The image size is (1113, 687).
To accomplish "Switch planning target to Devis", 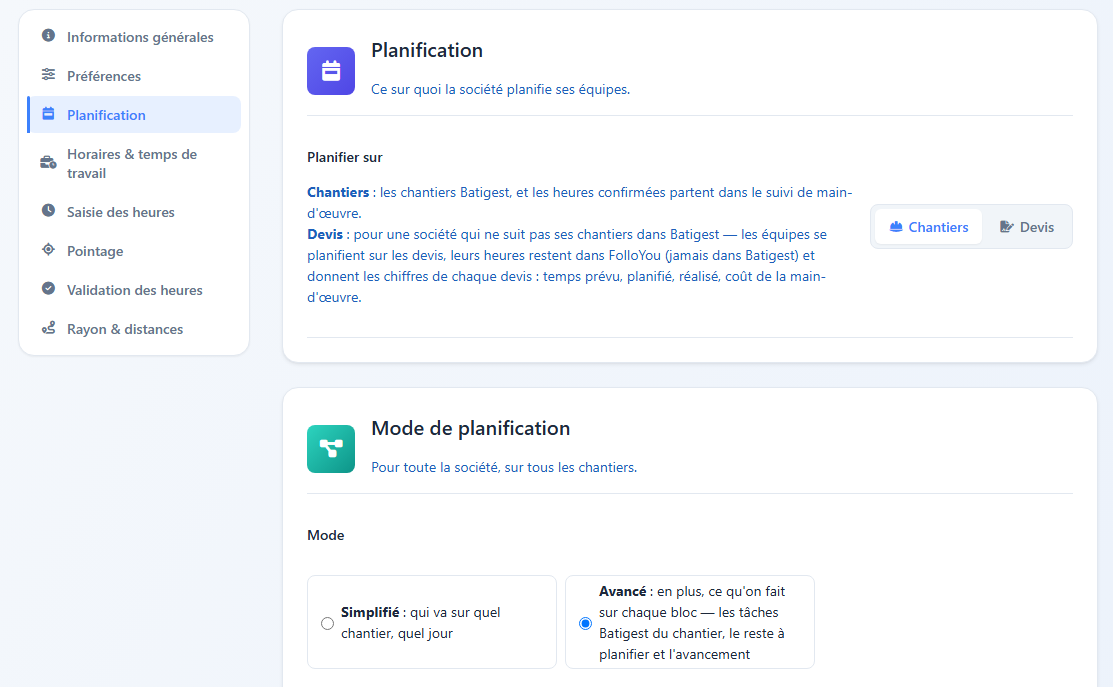I will click(x=1026, y=227).
